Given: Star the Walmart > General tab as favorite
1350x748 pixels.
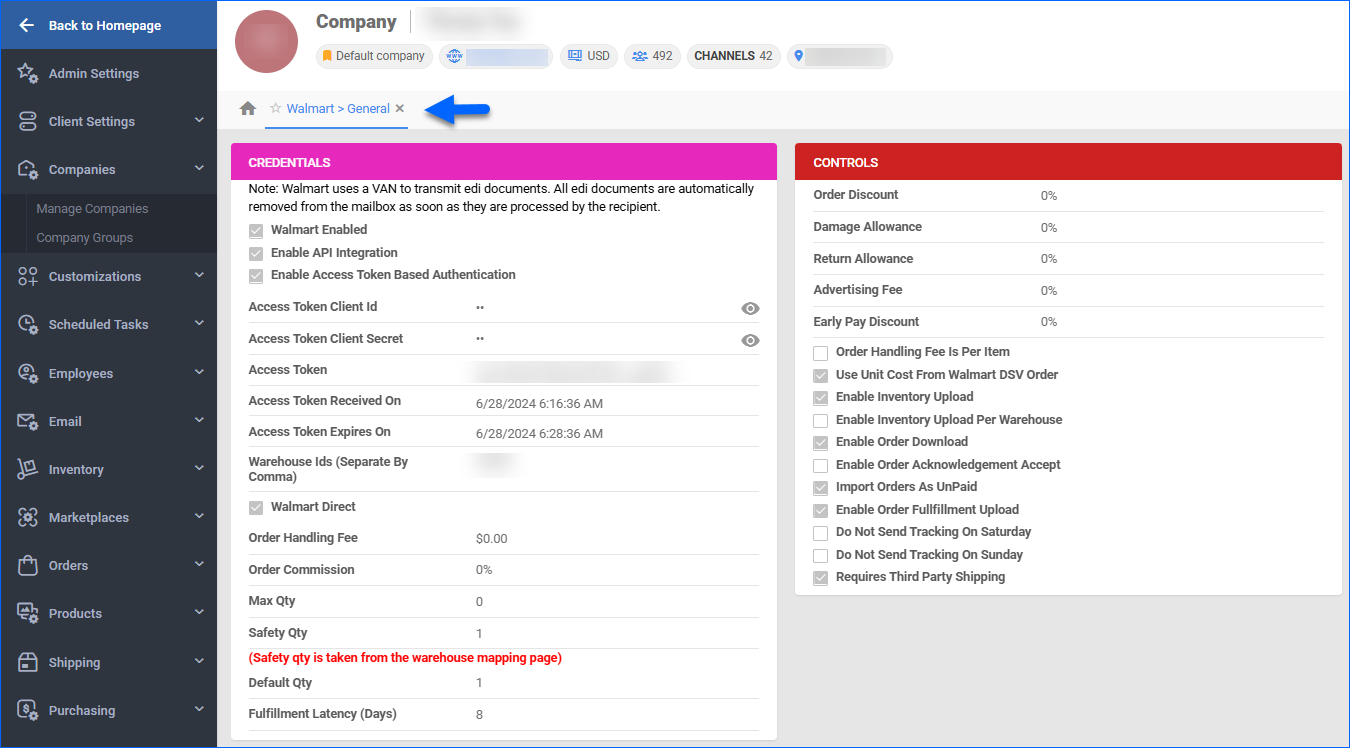Looking at the screenshot, I should coord(275,108).
